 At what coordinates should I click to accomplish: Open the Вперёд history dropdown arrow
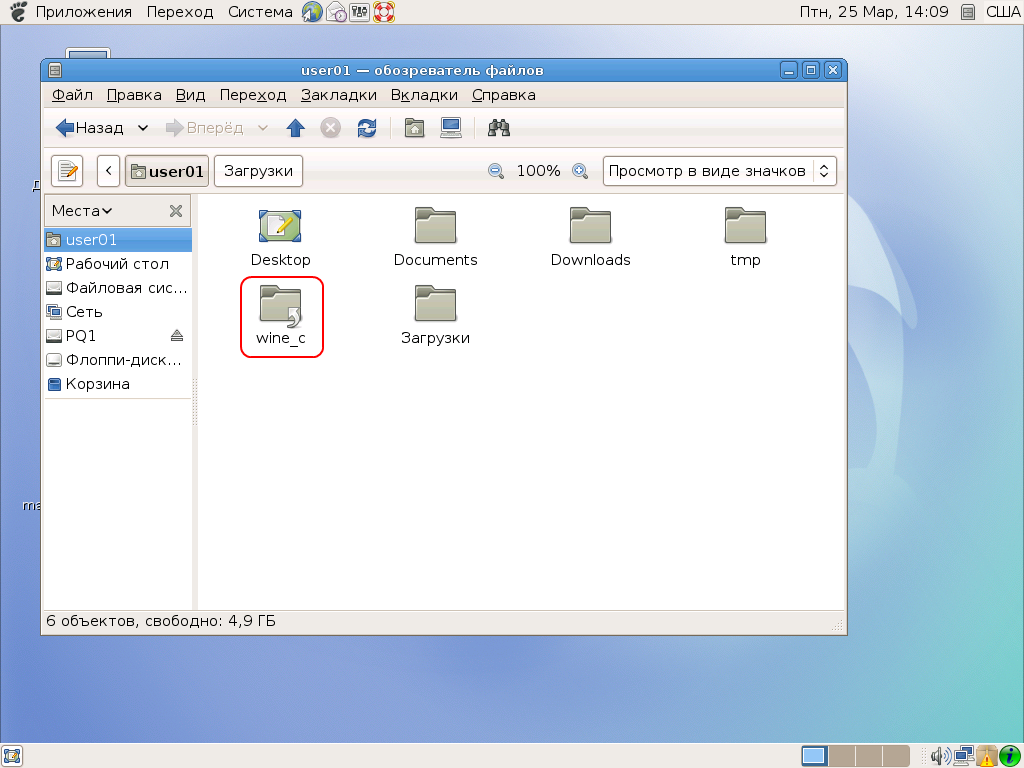tap(263, 128)
